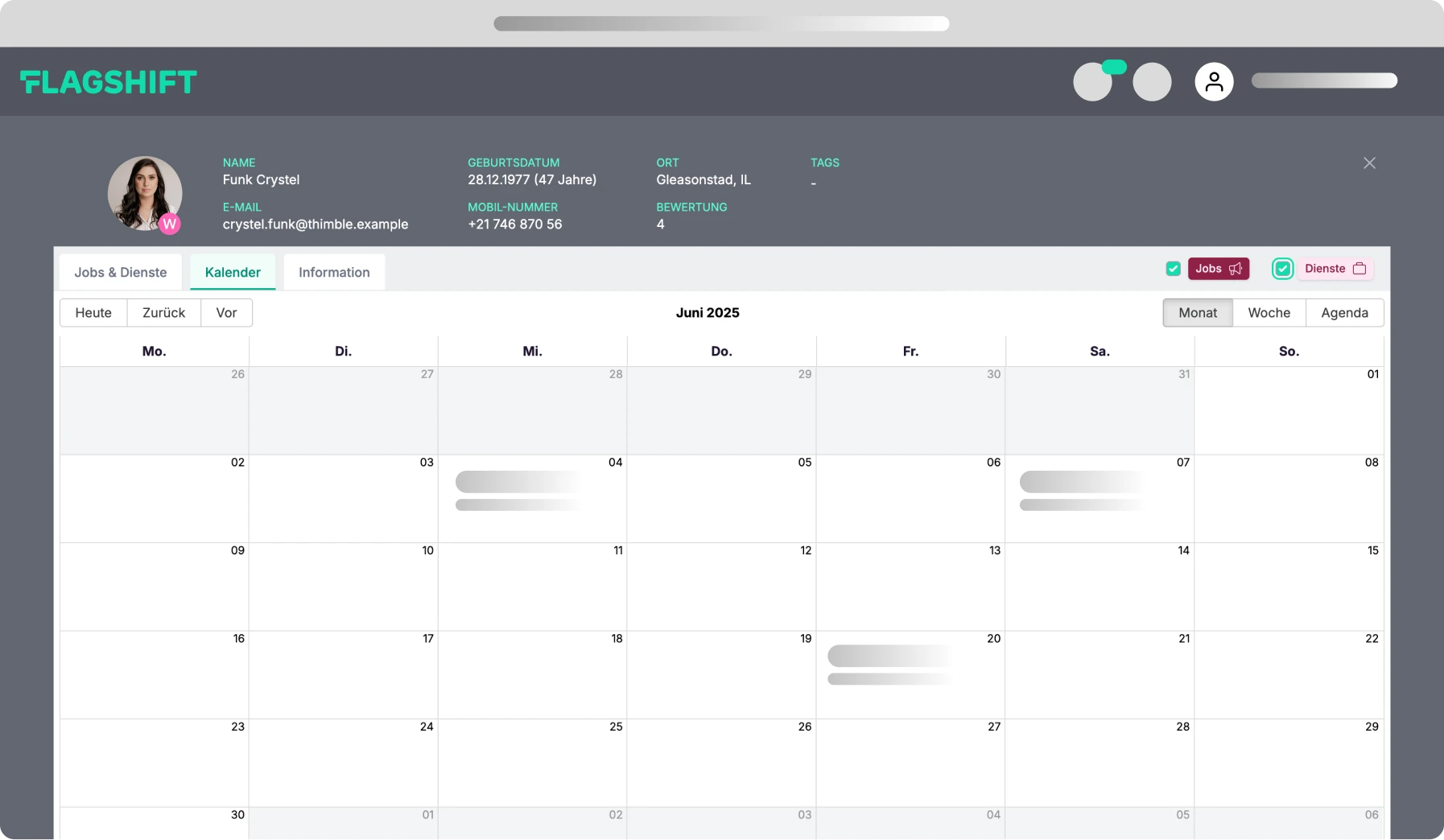This screenshot has width=1444, height=840.
Task: Select the Kalender tab
Action: coord(233,272)
